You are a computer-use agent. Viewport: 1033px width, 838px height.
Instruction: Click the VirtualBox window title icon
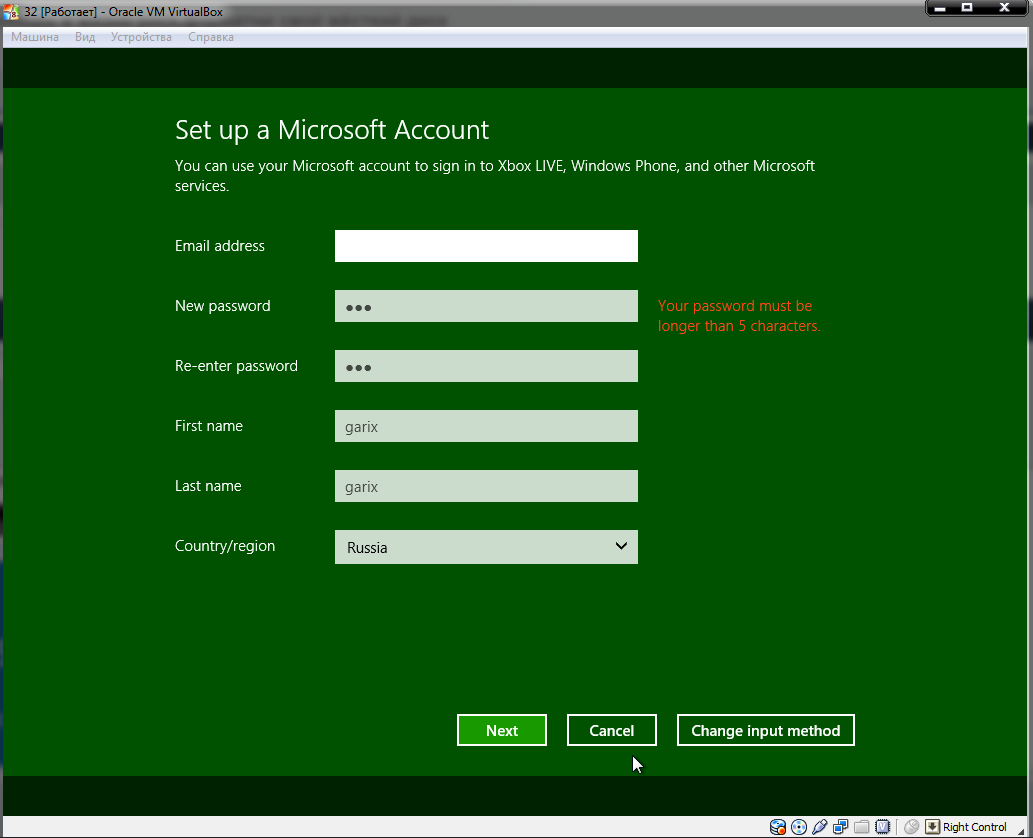point(11,12)
